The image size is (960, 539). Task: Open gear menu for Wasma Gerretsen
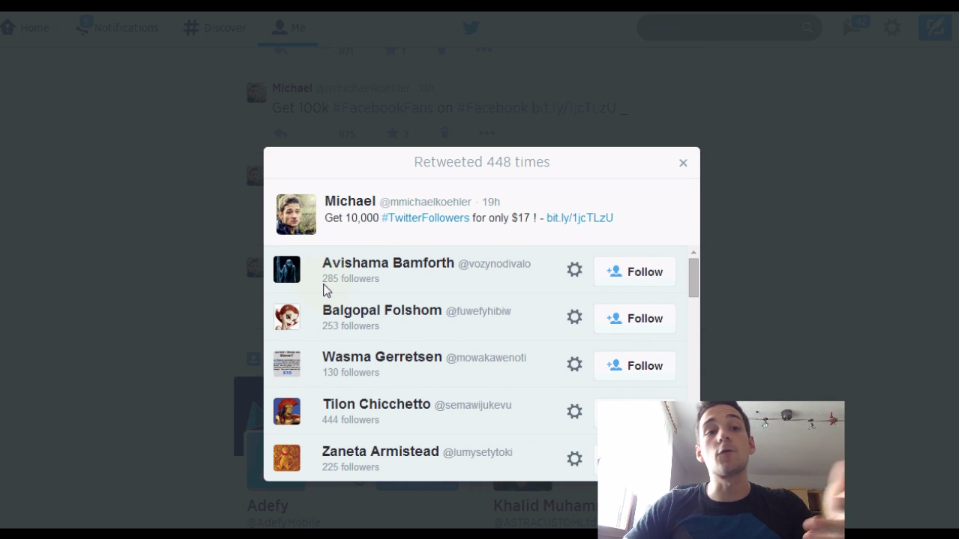click(x=574, y=364)
